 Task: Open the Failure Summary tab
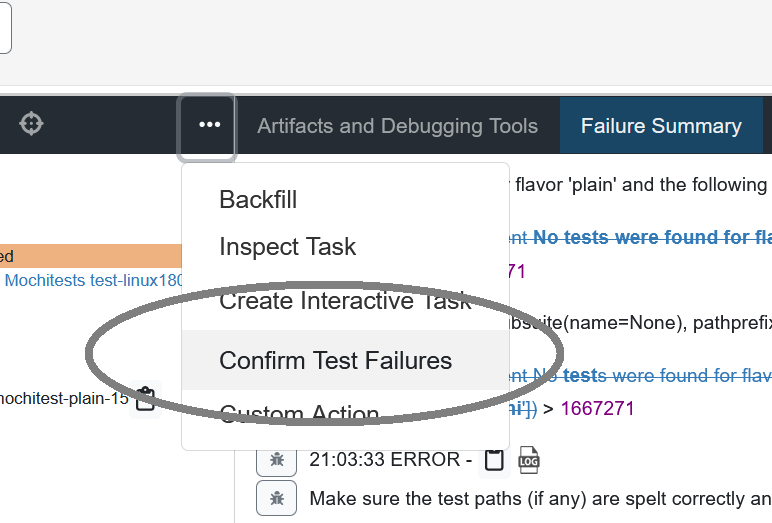tap(661, 126)
